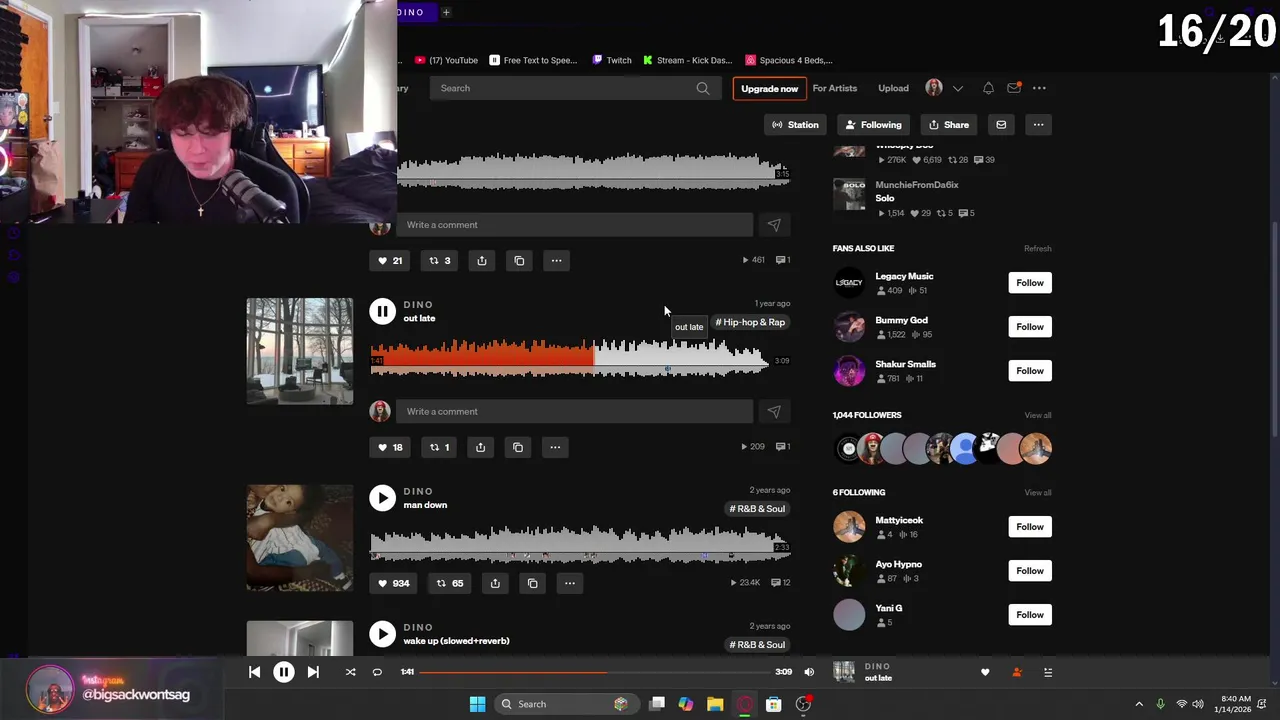Repost 'man down' with 65 reposts
Screen dimensions: 1280x720
450,583
